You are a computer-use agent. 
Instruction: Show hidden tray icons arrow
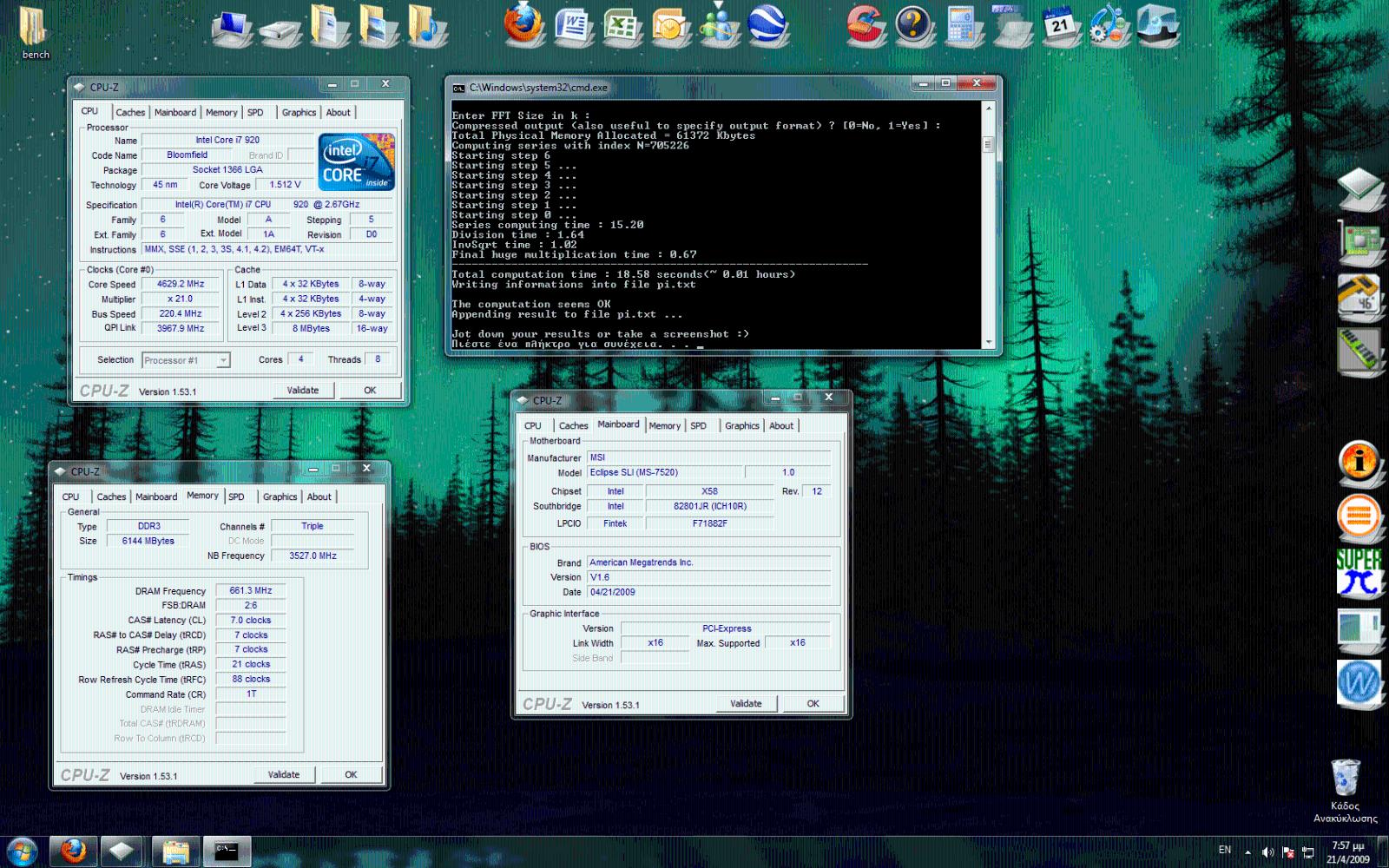[x=1247, y=852]
